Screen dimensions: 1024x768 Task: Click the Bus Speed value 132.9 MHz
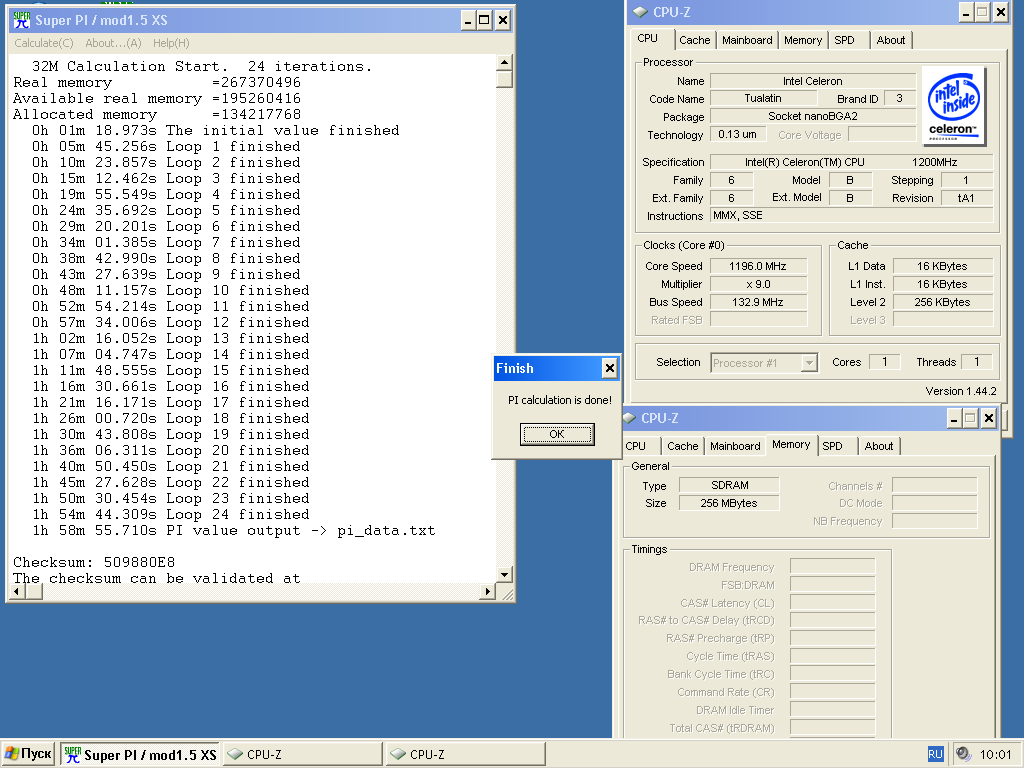point(758,302)
